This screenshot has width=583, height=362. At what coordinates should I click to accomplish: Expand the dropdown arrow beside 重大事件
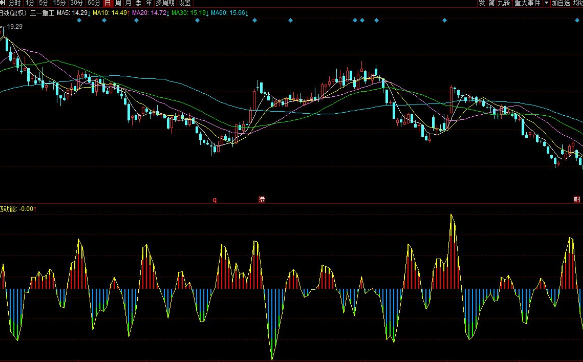tap(546, 3)
